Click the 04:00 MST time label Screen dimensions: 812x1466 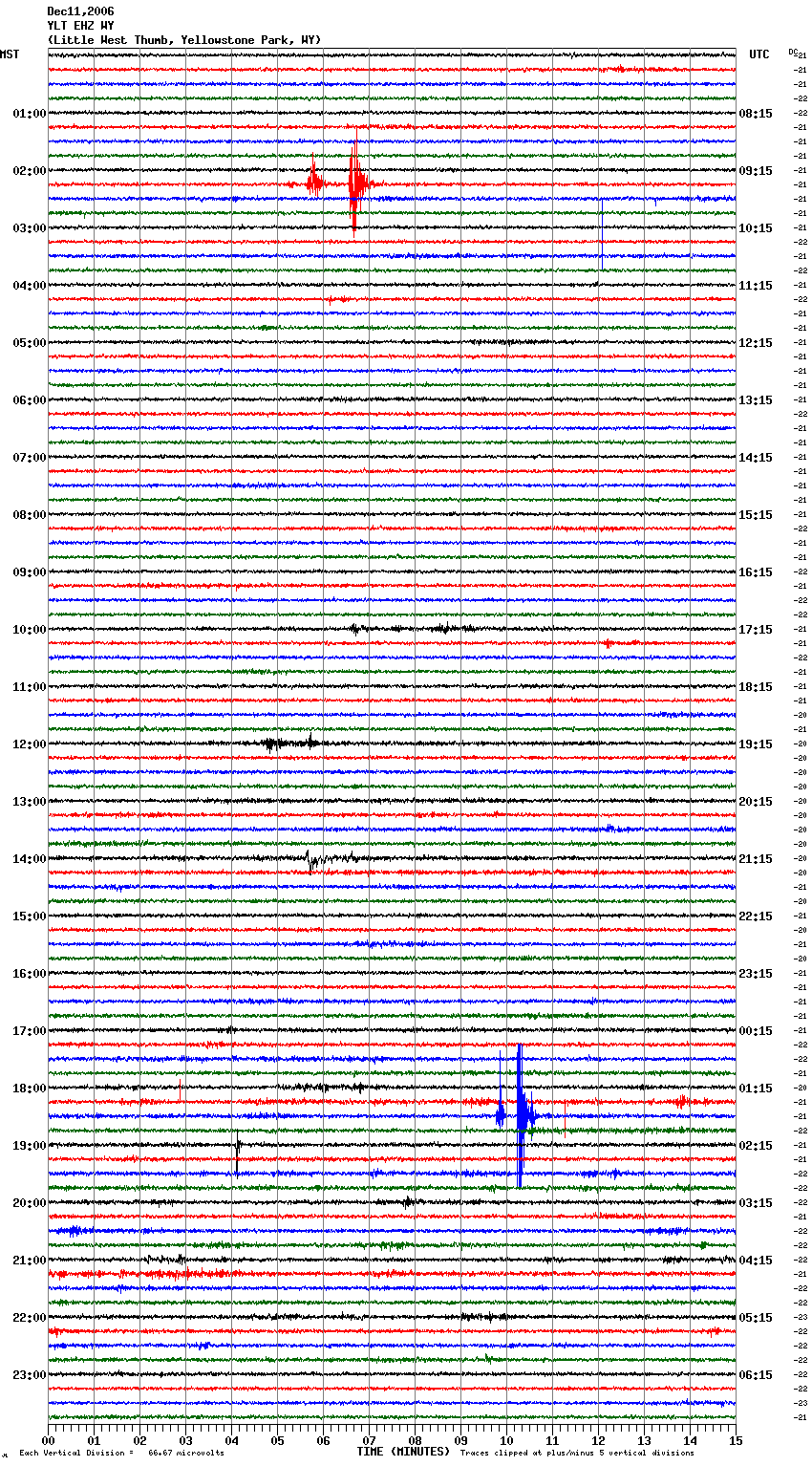coord(30,286)
